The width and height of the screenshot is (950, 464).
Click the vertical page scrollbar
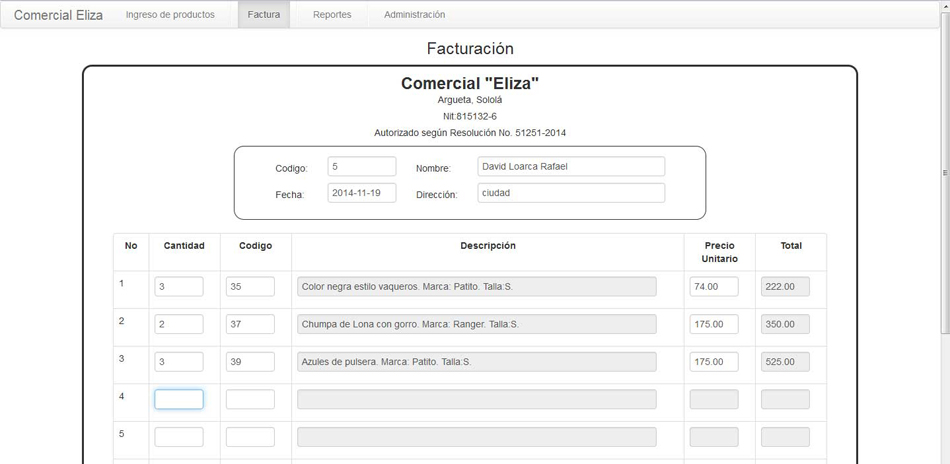point(945,173)
